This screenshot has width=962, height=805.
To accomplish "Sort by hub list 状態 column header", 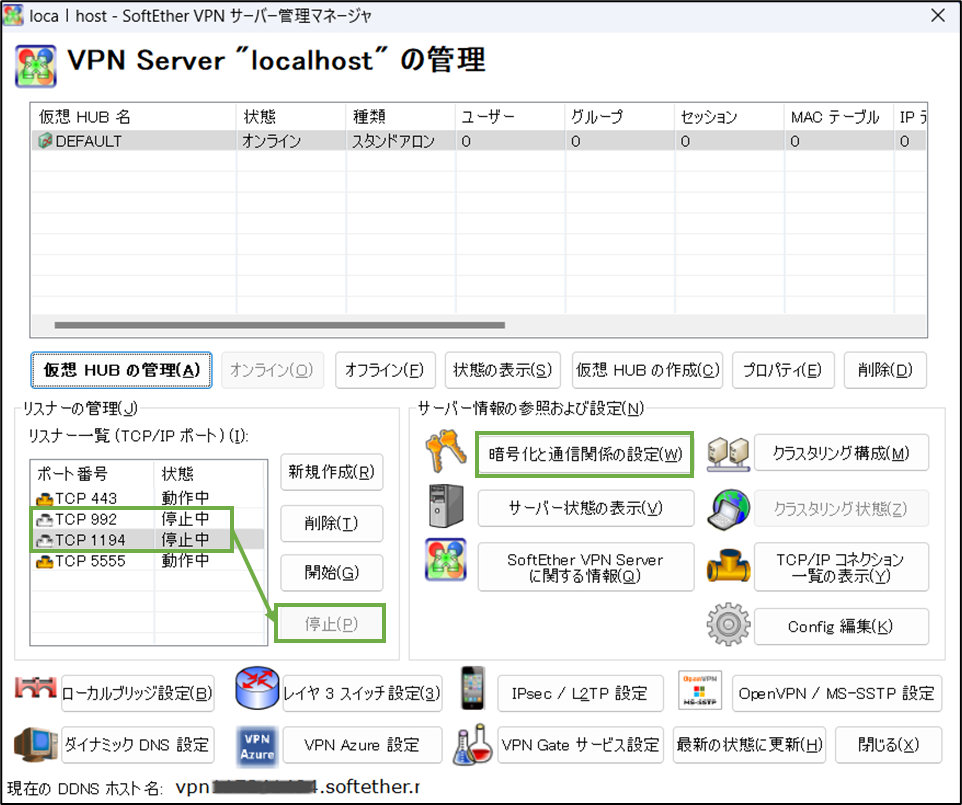I will click(291, 117).
